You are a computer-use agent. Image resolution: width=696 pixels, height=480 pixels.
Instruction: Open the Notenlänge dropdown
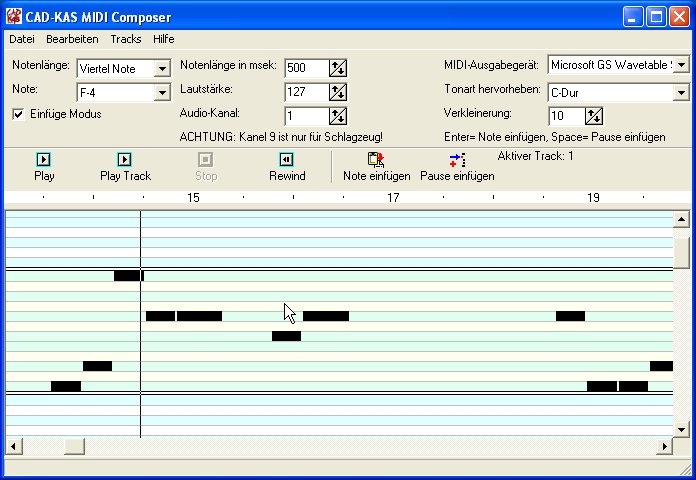[x=162, y=69]
